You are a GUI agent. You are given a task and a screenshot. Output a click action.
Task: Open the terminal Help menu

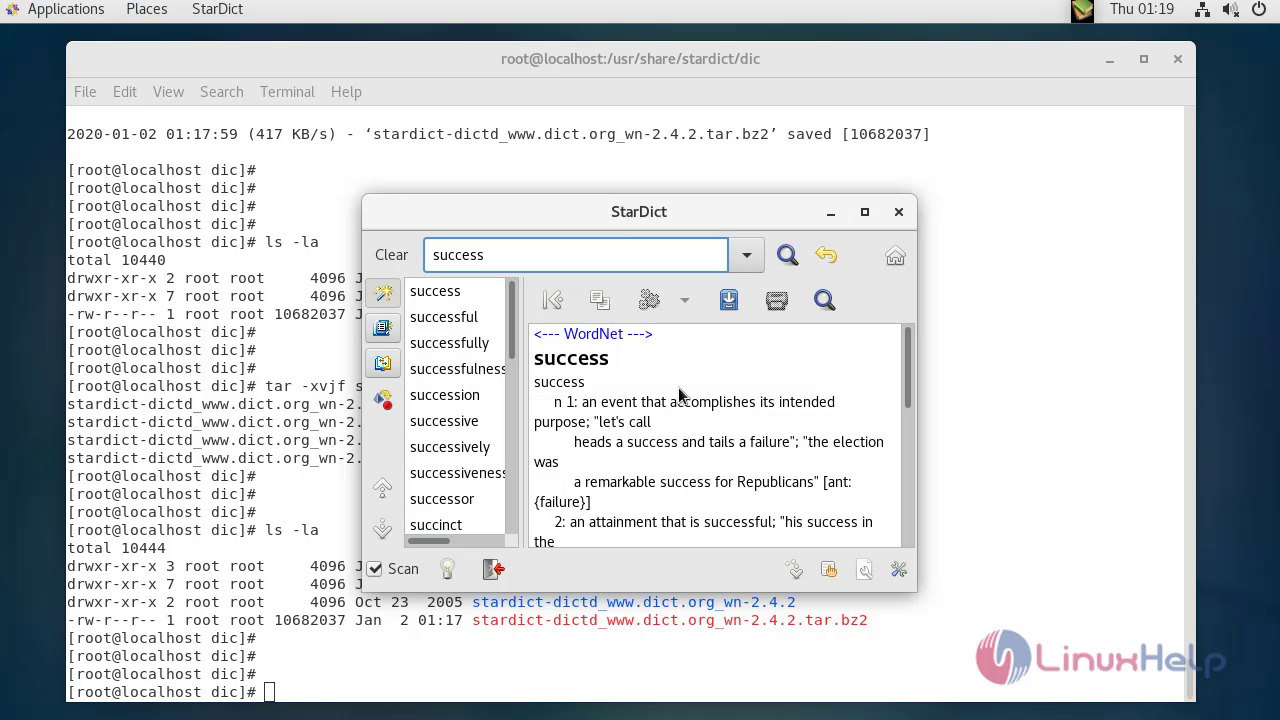[x=346, y=91]
